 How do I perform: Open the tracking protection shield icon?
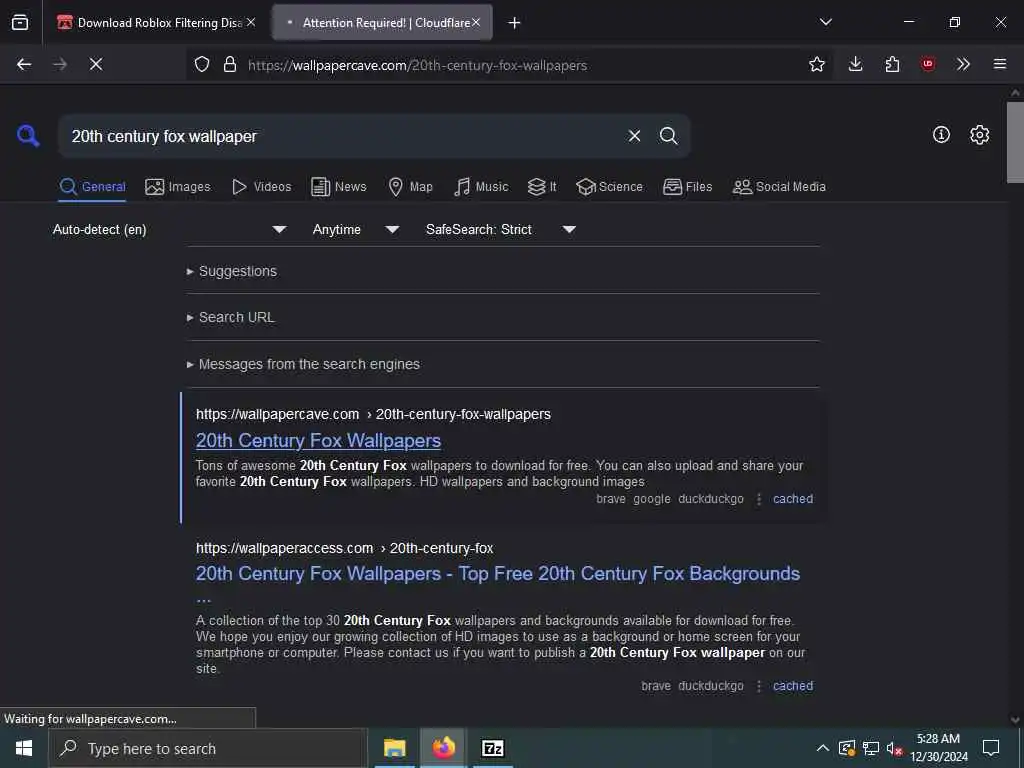202,64
